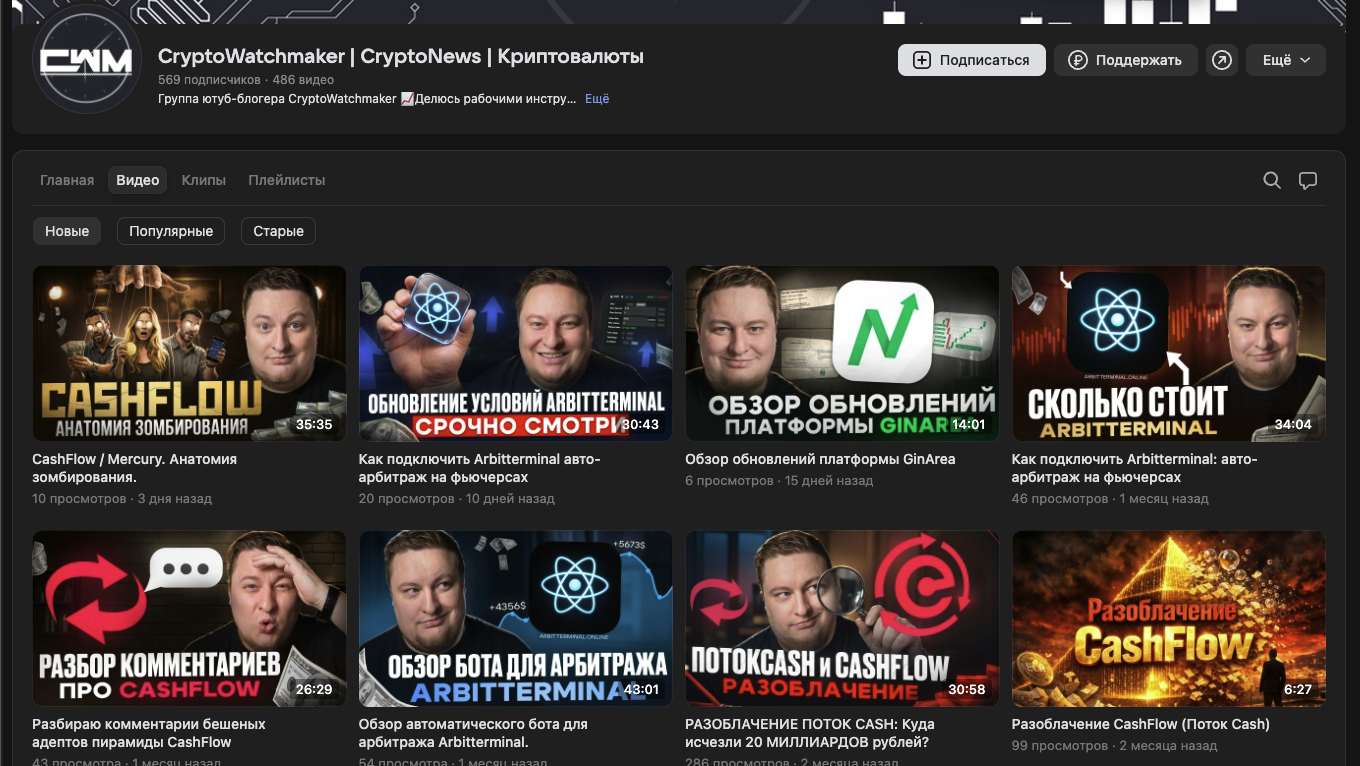Expand channel description via Ещё link
The image size is (1360, 766).
click(597, 99)
